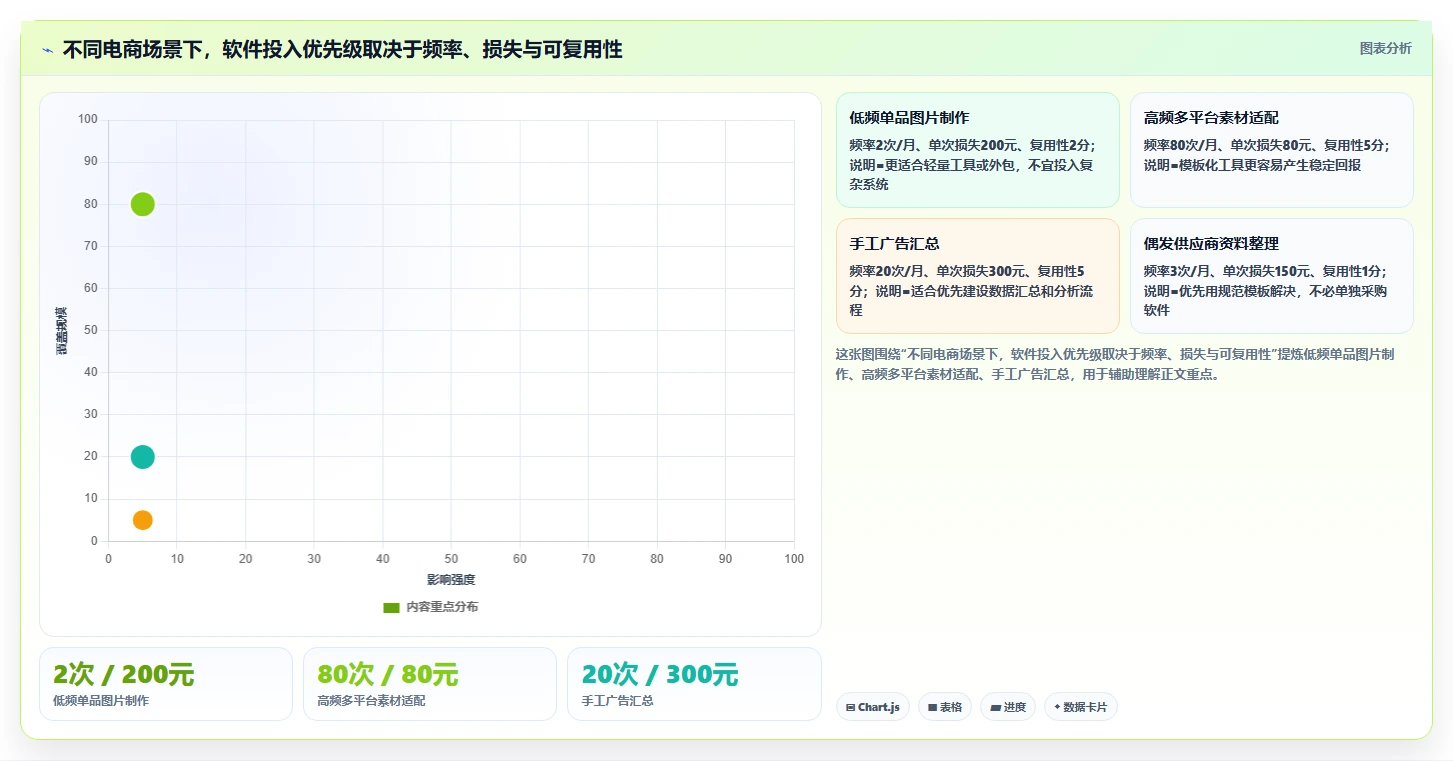Viewport: 1453px width, 761px height.
Task: Select the 进度 tag chip
Action: (x=1008, y=707)
